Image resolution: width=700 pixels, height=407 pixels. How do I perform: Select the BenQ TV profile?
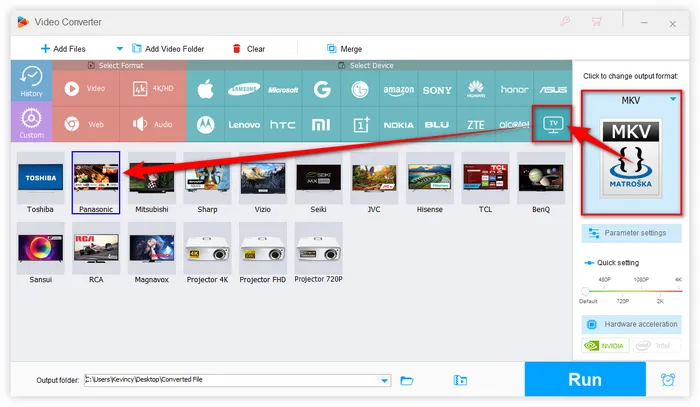(x=541, y=183)
